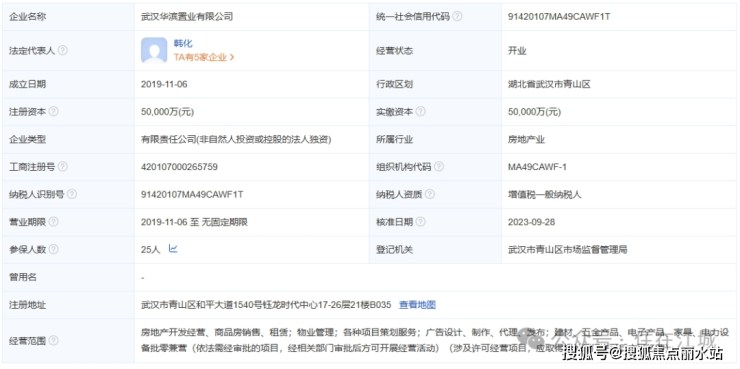Click help icon next to 法定代表人

point(63,50)
